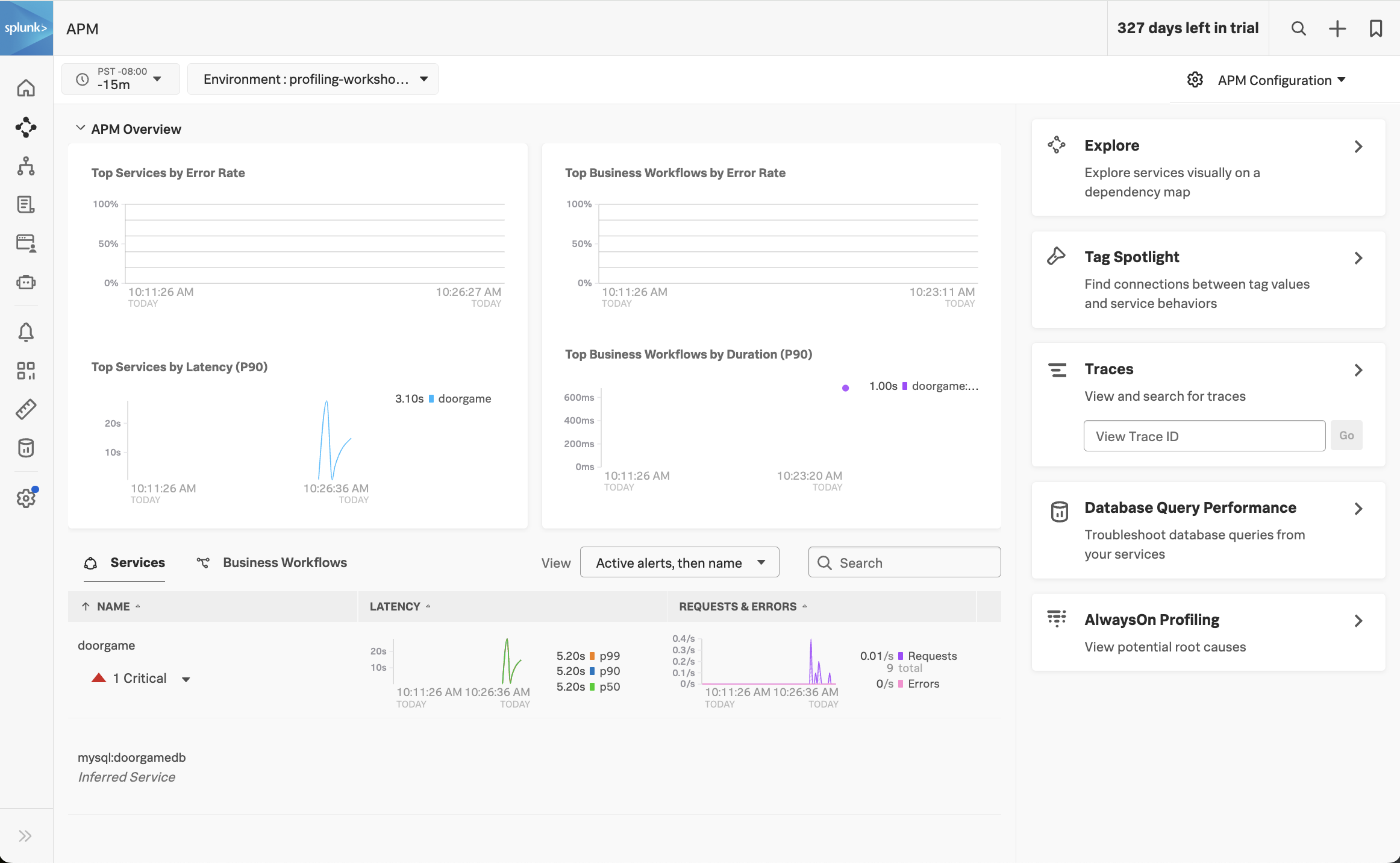Open the search magnifier in the top bar

coord(1299,28)
